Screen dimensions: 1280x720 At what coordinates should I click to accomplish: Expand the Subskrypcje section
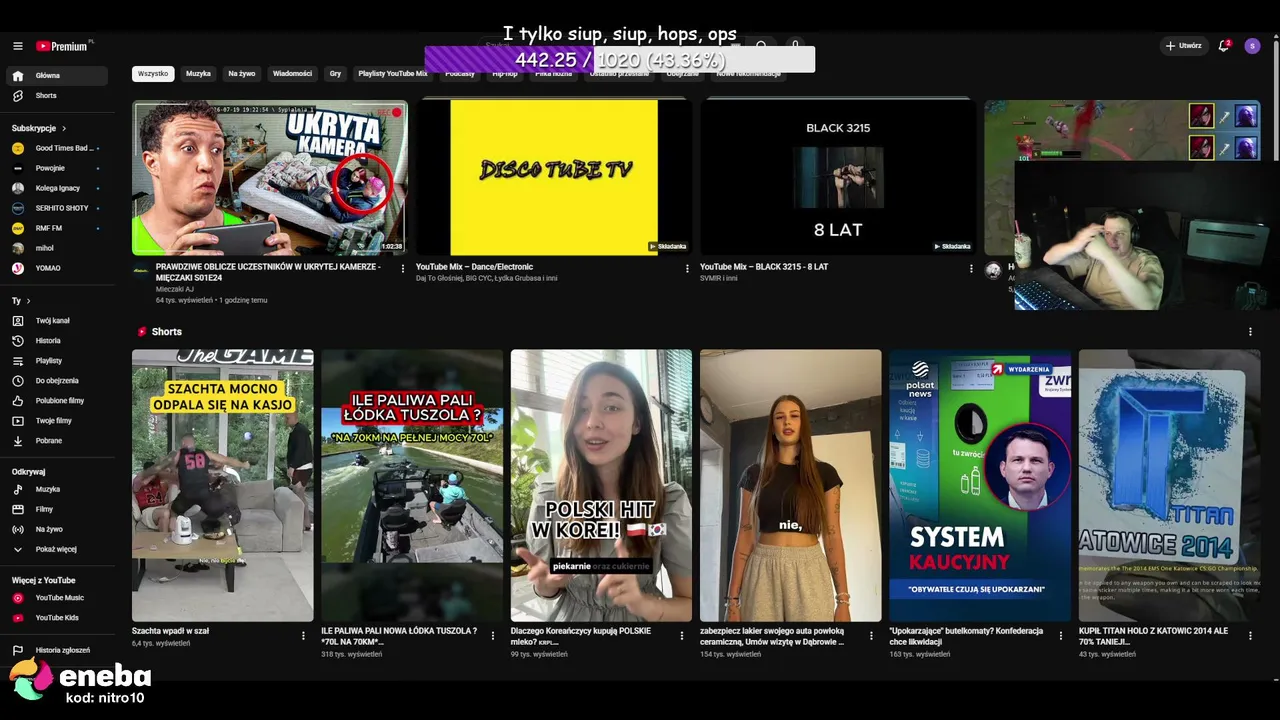[39, 128]
